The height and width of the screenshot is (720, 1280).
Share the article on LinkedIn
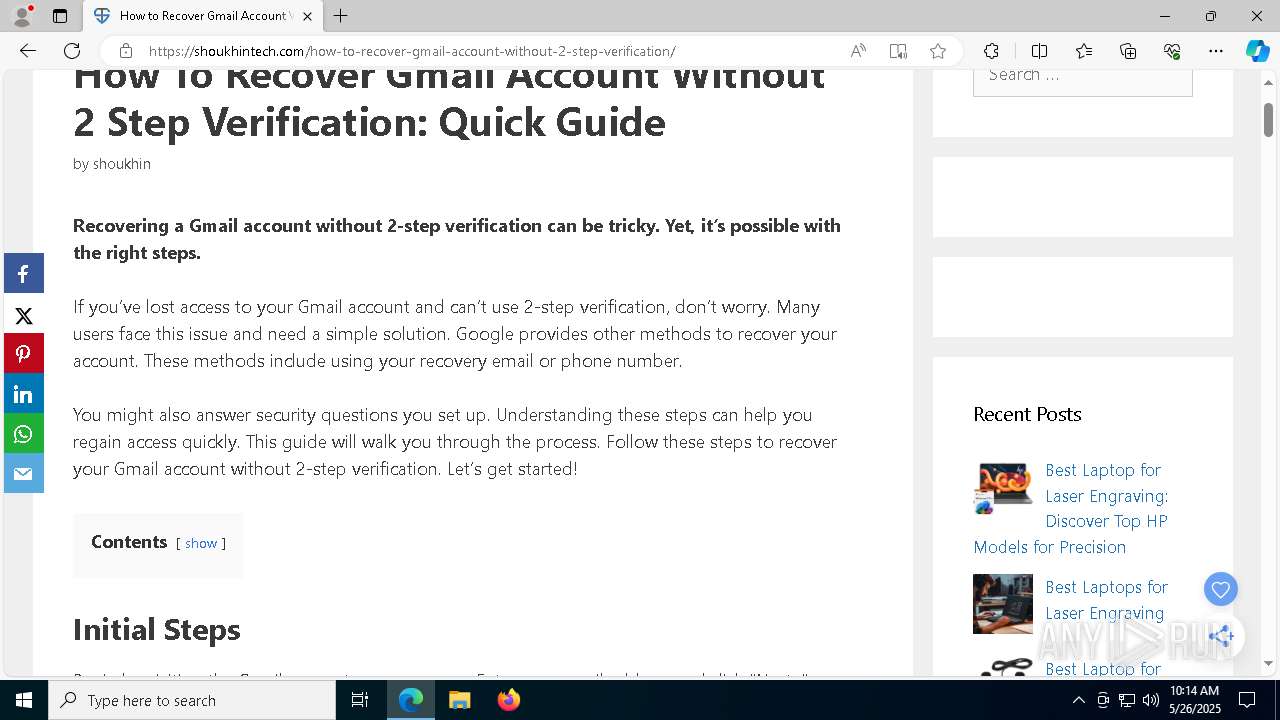[x=23, y=394]
